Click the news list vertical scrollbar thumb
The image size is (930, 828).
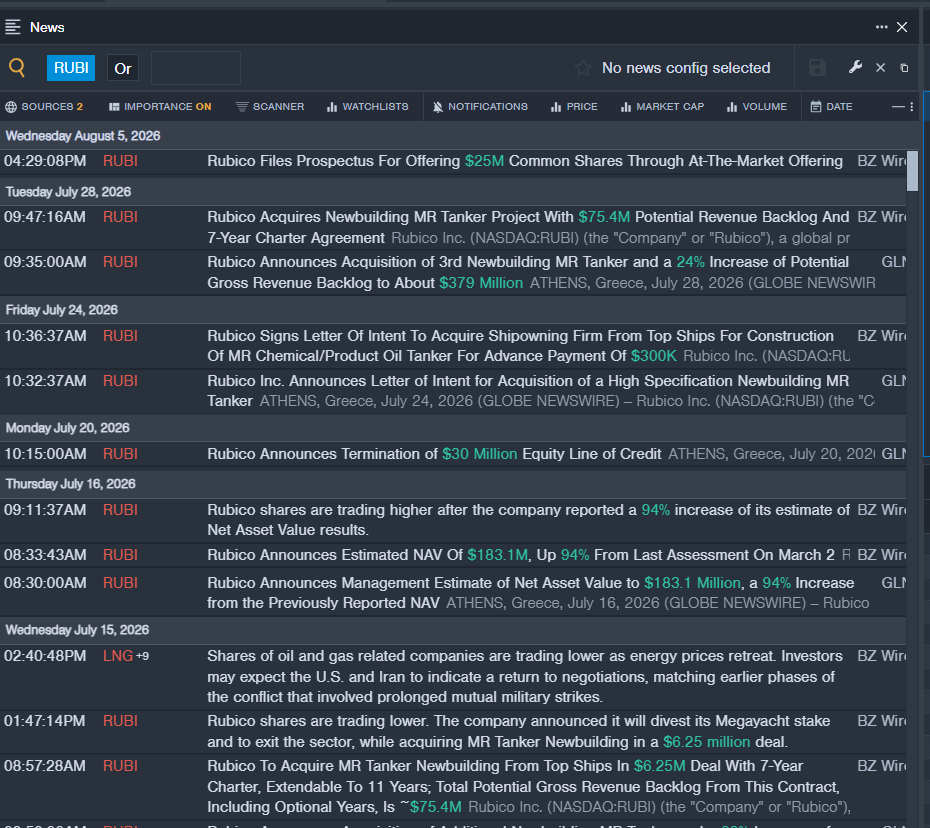pyautogui.click(x=912, y=171)
